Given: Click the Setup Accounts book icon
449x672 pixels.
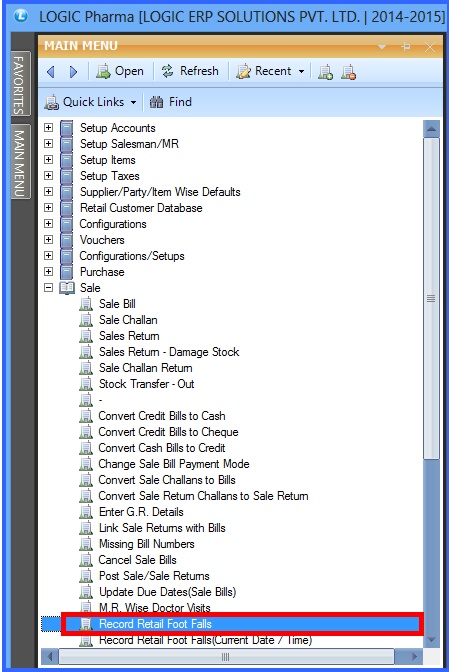Looking at the screenshot, I should coord(66,128).
